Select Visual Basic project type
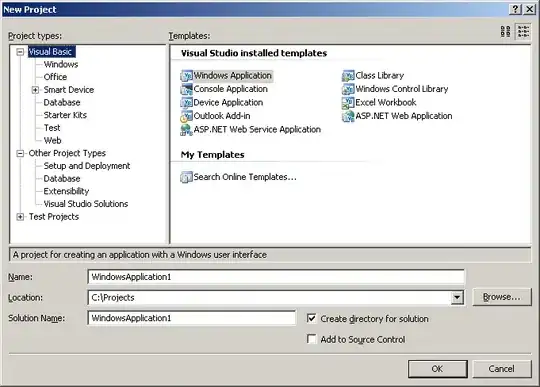Screen dimensions: 540x387 point(50,52)
